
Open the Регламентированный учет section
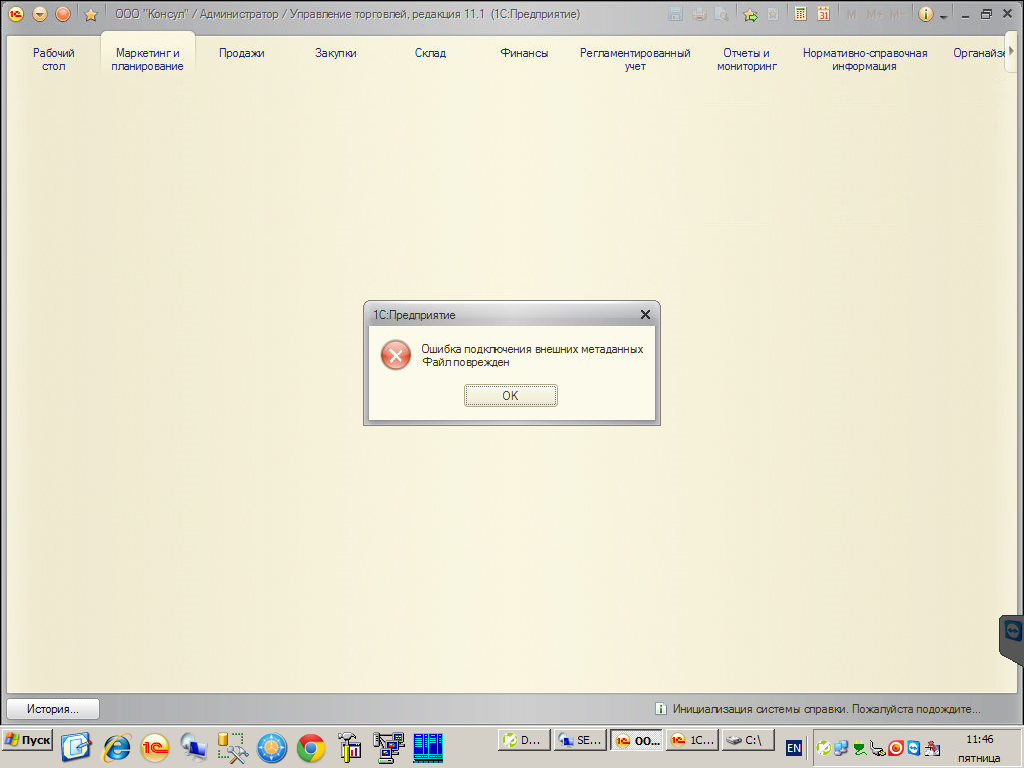tap(635, 59)
